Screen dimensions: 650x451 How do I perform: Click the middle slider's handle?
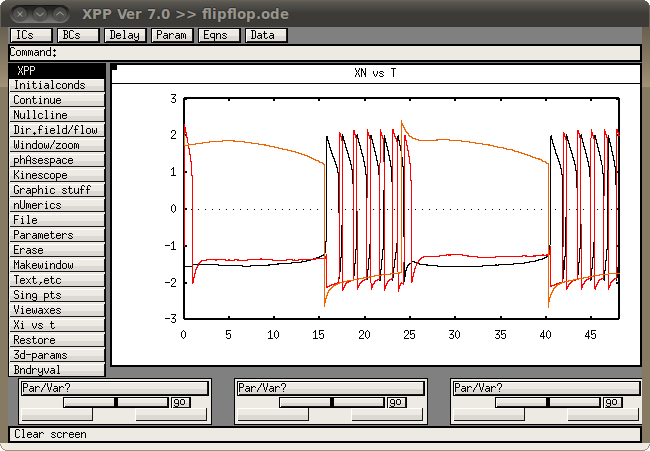tap(332, 402)
